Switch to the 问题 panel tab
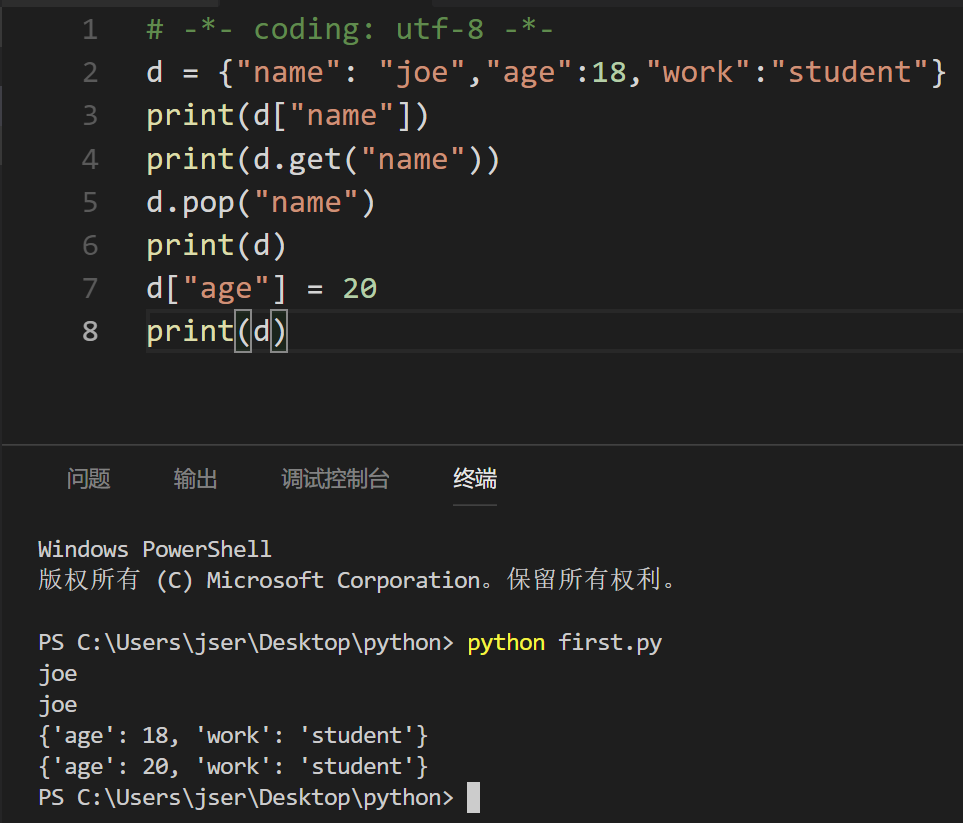The width and height of the screenshot is (963, 823). coord(88,478)
